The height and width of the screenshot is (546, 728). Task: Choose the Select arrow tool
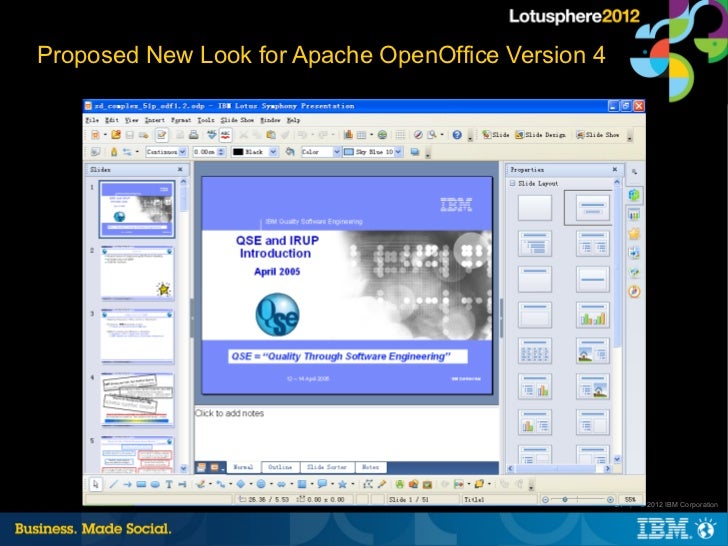96,484
